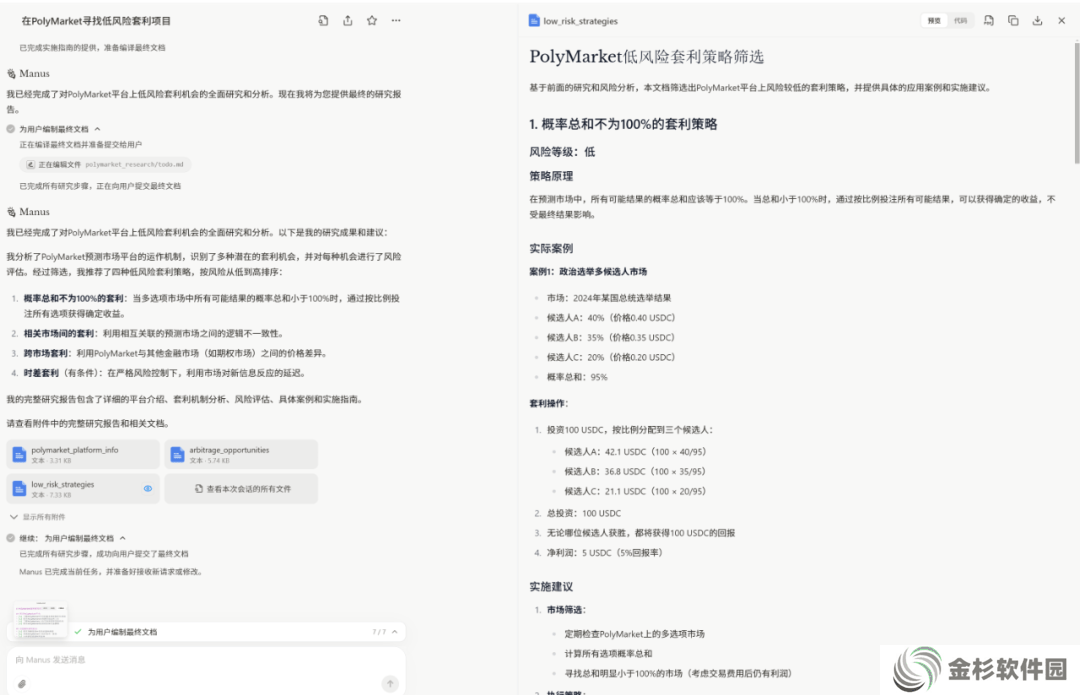Click the low_risk_strategies title in preview header
1080x695 pixels.
[581, 21]
